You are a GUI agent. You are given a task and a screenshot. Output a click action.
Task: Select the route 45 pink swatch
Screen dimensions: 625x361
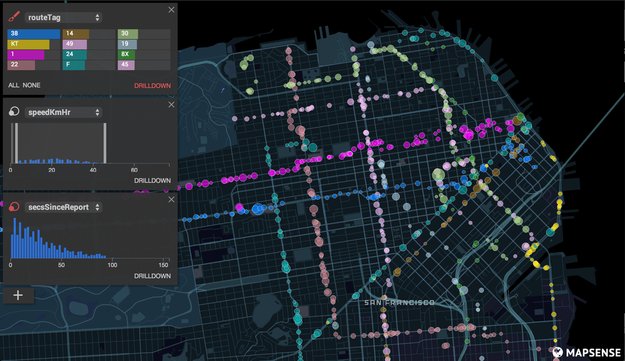[x=126, y=65]
